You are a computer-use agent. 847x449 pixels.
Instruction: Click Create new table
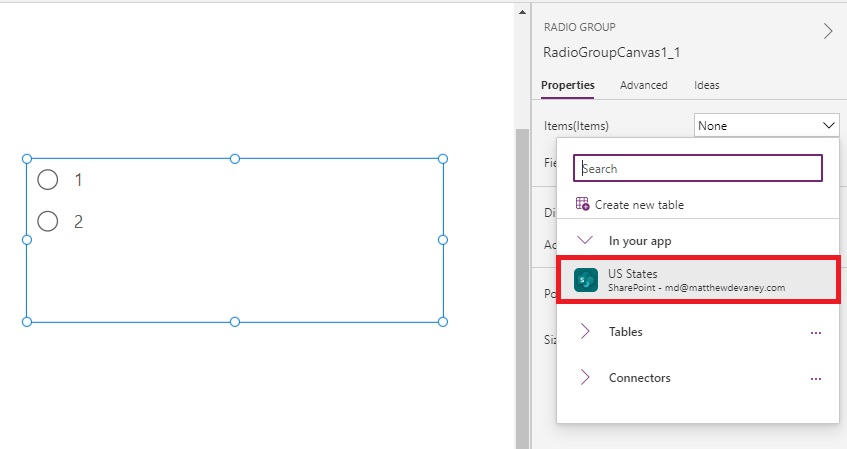pos(639,205)
